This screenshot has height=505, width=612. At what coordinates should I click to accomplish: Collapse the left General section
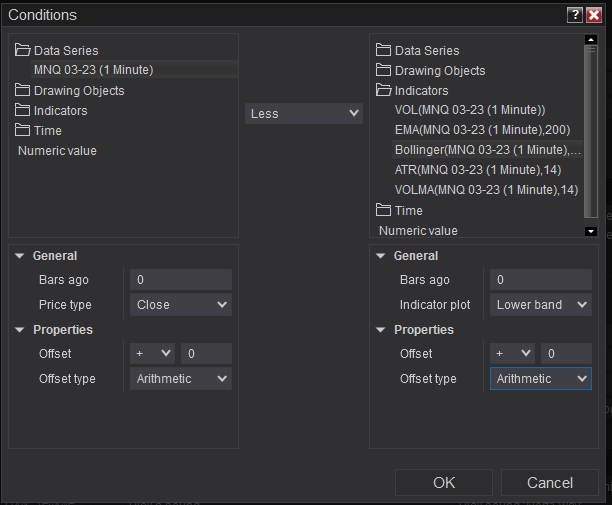tap(21, 256)
